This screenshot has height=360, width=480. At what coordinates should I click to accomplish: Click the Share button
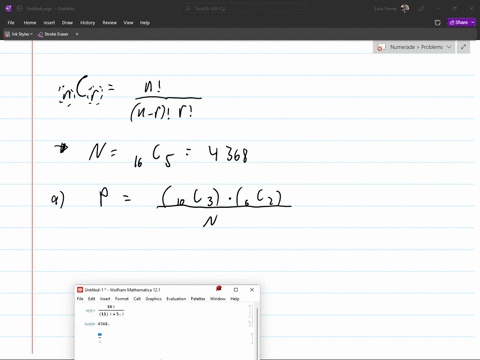tap(459, 22)
